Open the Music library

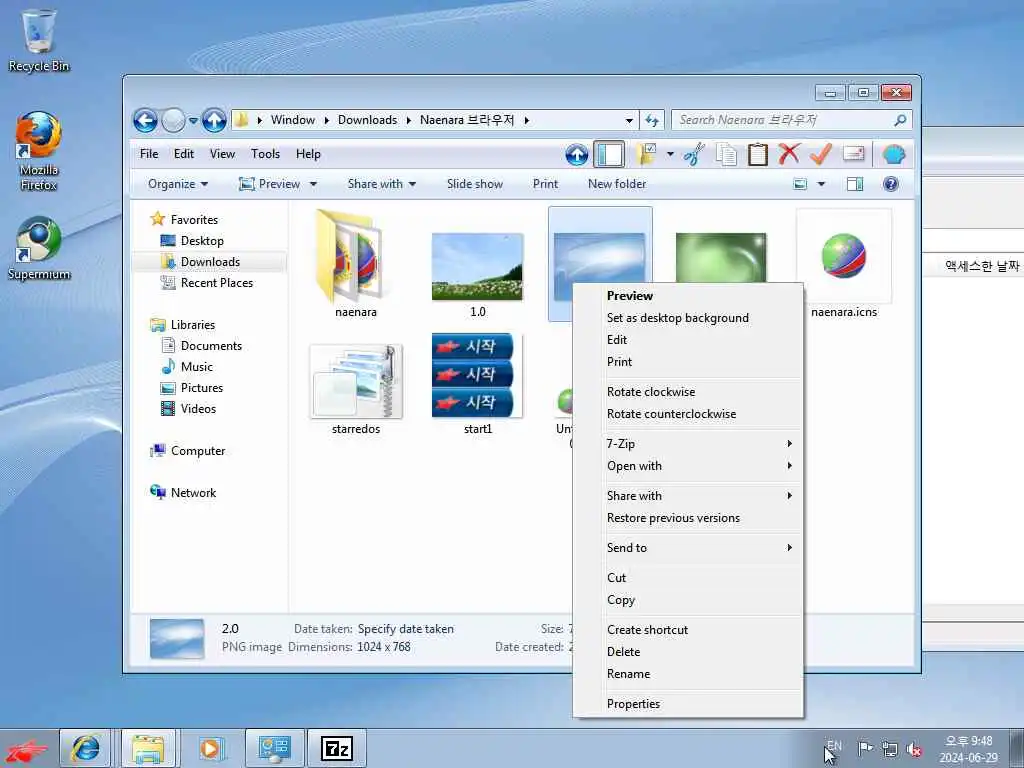pyautogui.click(x=197, y=366)
